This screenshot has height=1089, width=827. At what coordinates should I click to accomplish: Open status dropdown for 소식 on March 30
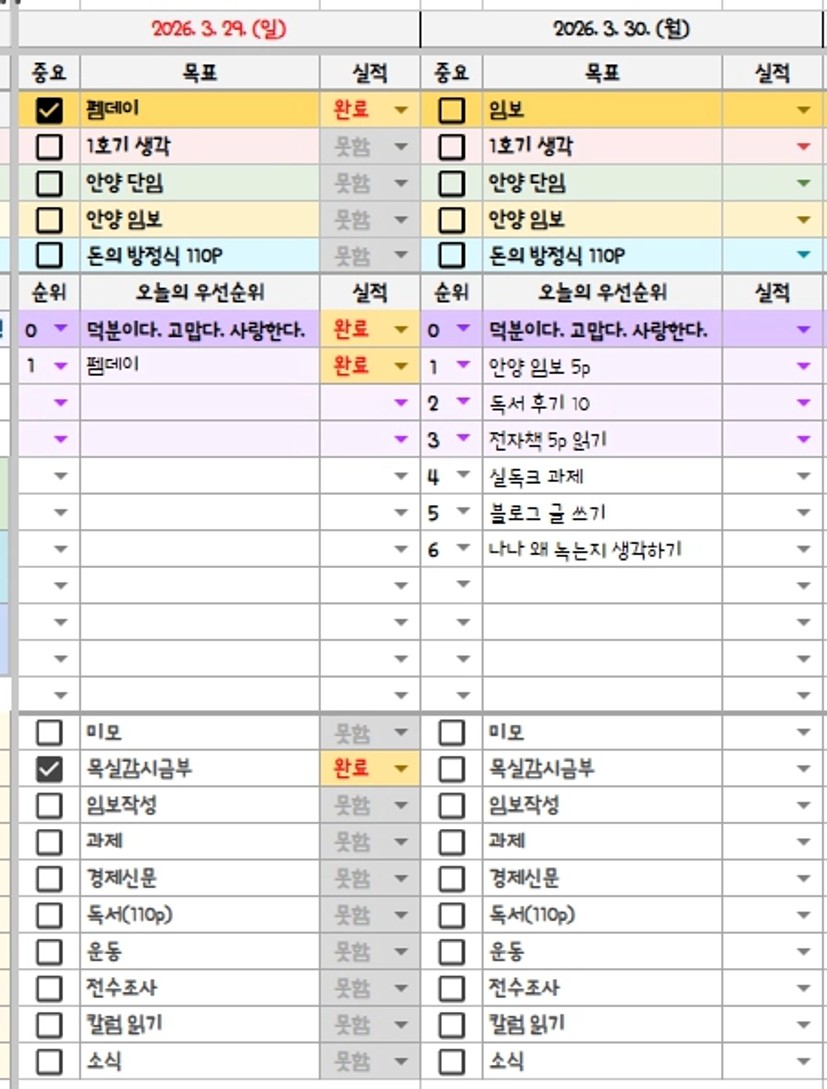pos(803,1061)
